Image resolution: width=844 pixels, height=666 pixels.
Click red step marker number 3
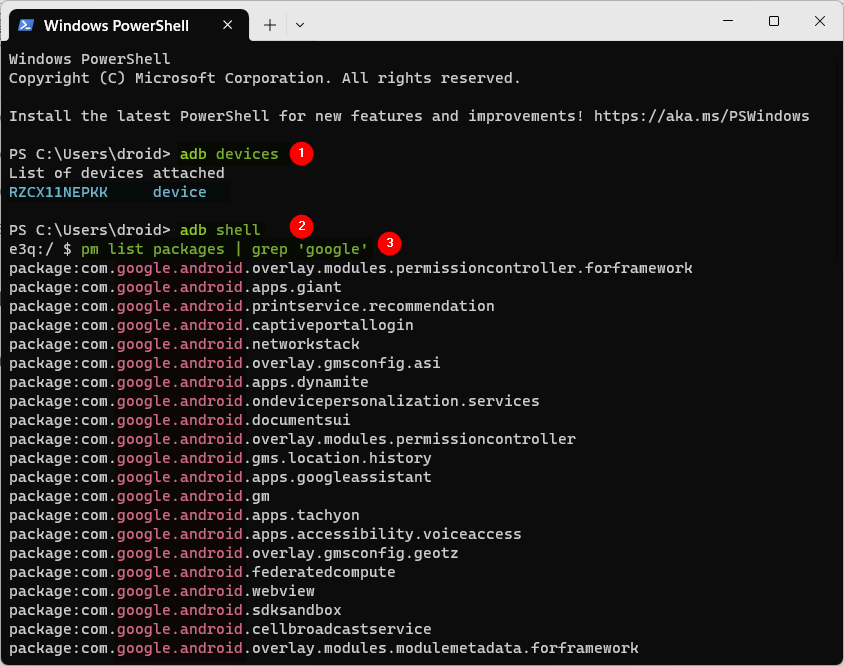tap(391, 243)
